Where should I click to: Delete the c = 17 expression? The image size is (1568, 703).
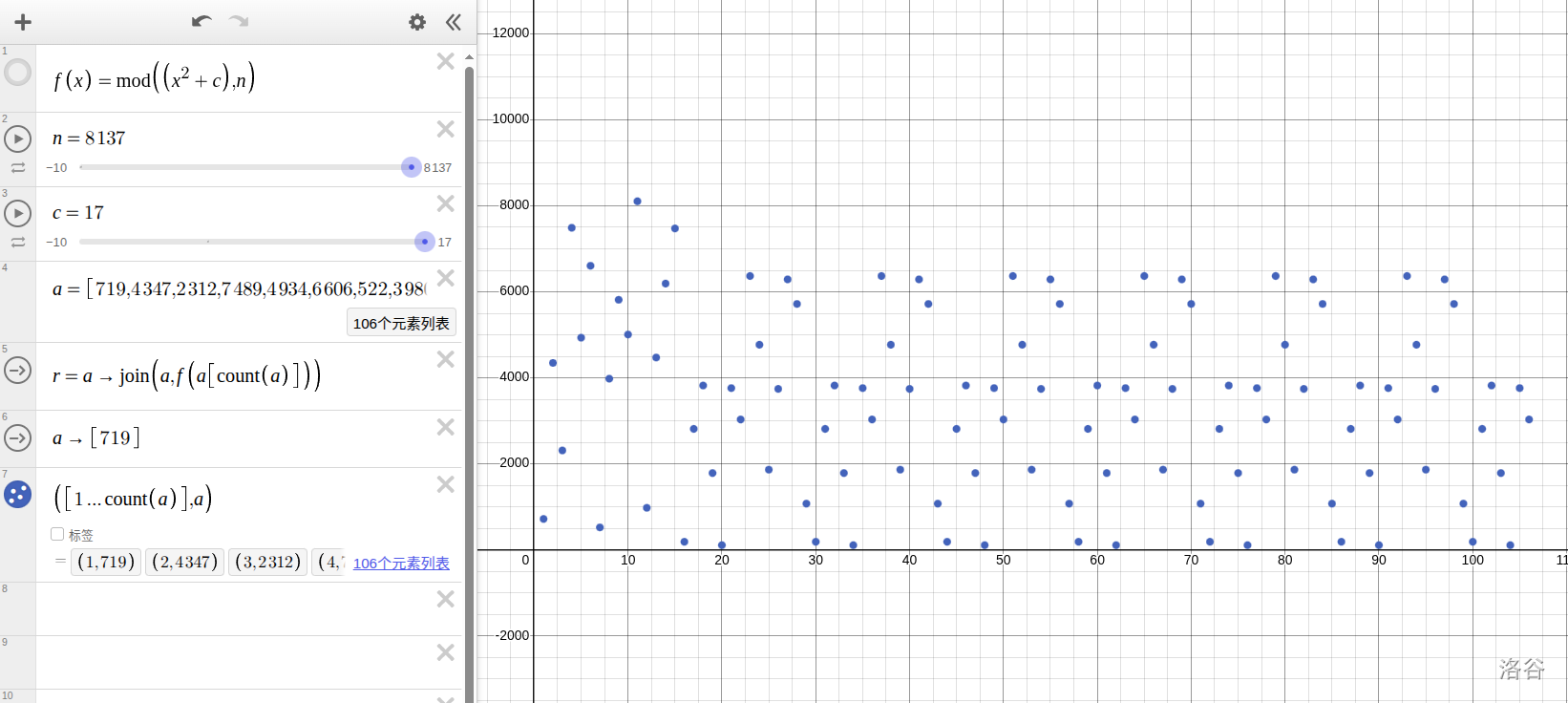click(445, 203)
